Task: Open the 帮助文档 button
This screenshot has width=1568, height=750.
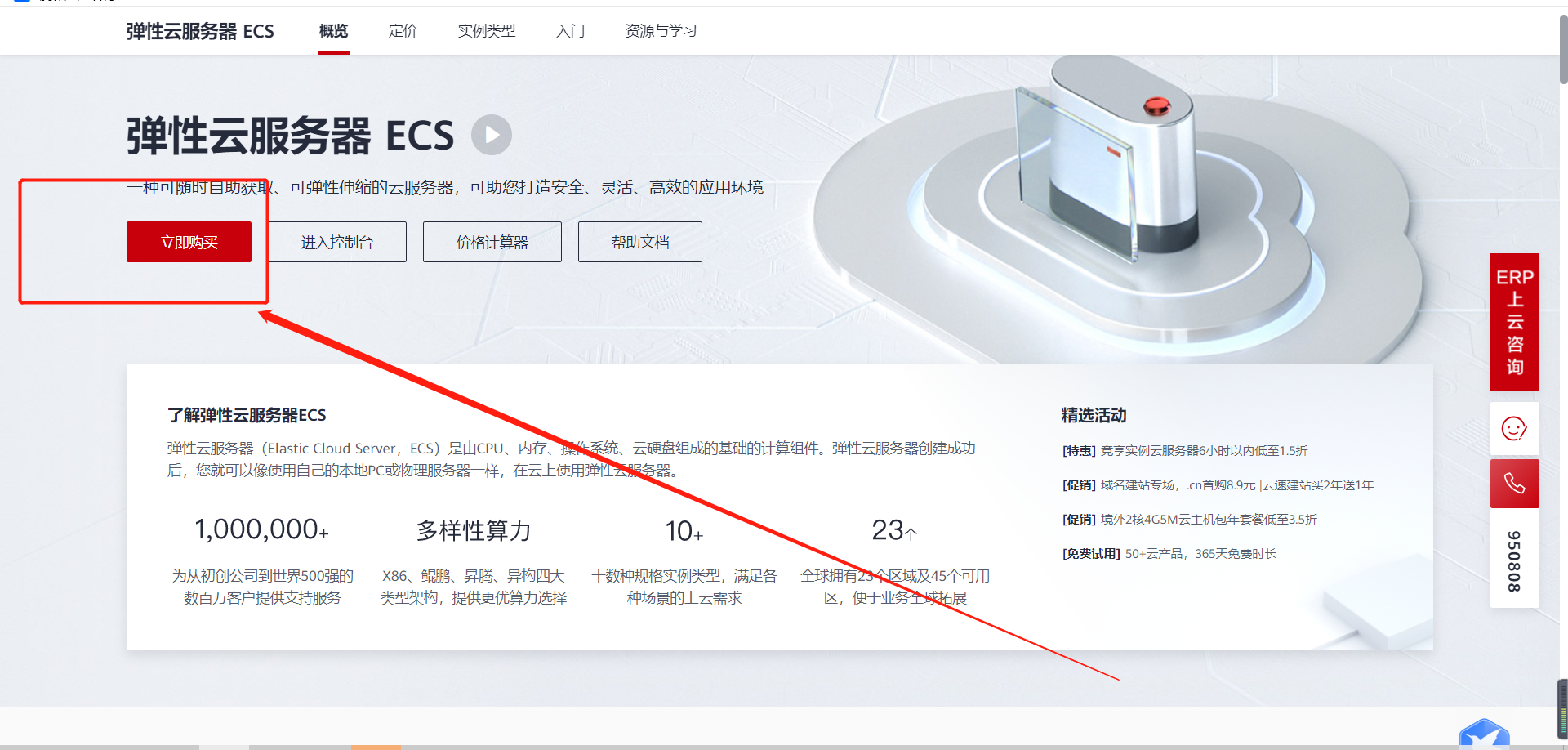Action: point(640,242)
